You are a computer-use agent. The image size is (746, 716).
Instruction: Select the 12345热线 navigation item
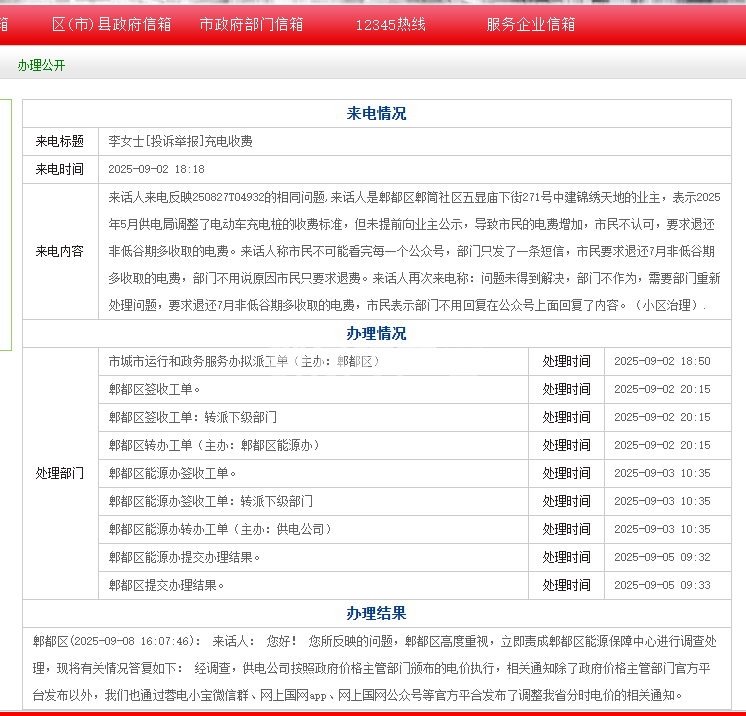390,24
